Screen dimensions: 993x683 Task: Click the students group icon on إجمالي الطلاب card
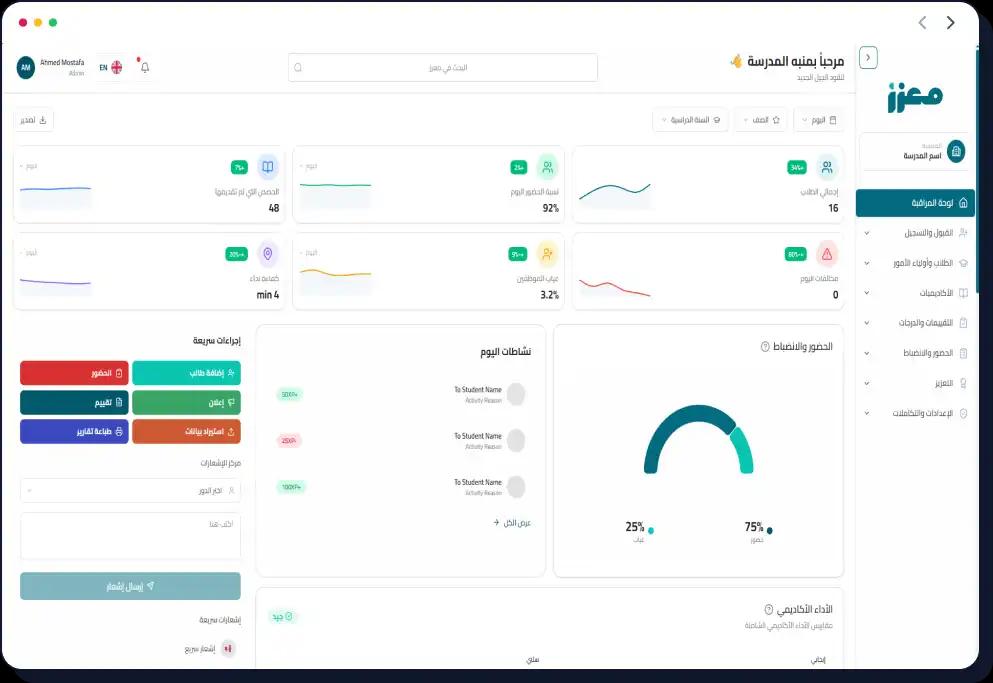tap(826, 165)
